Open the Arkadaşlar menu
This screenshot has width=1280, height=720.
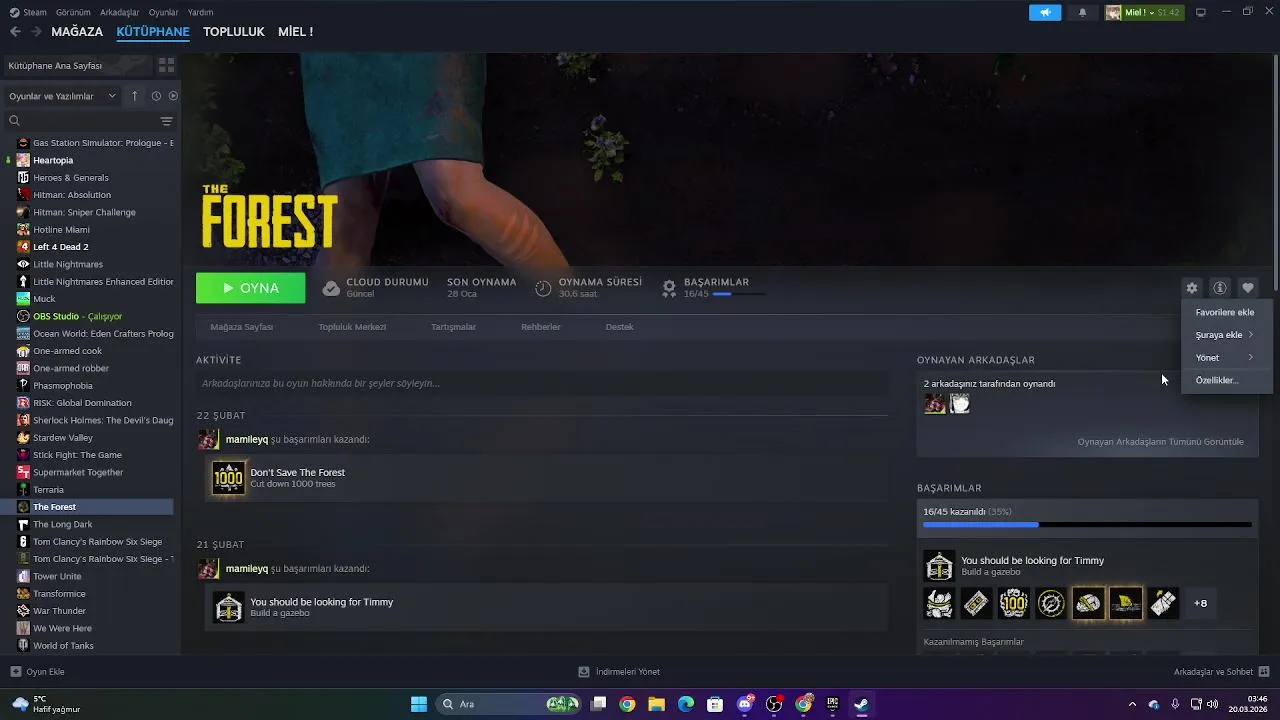click(120, 12)
